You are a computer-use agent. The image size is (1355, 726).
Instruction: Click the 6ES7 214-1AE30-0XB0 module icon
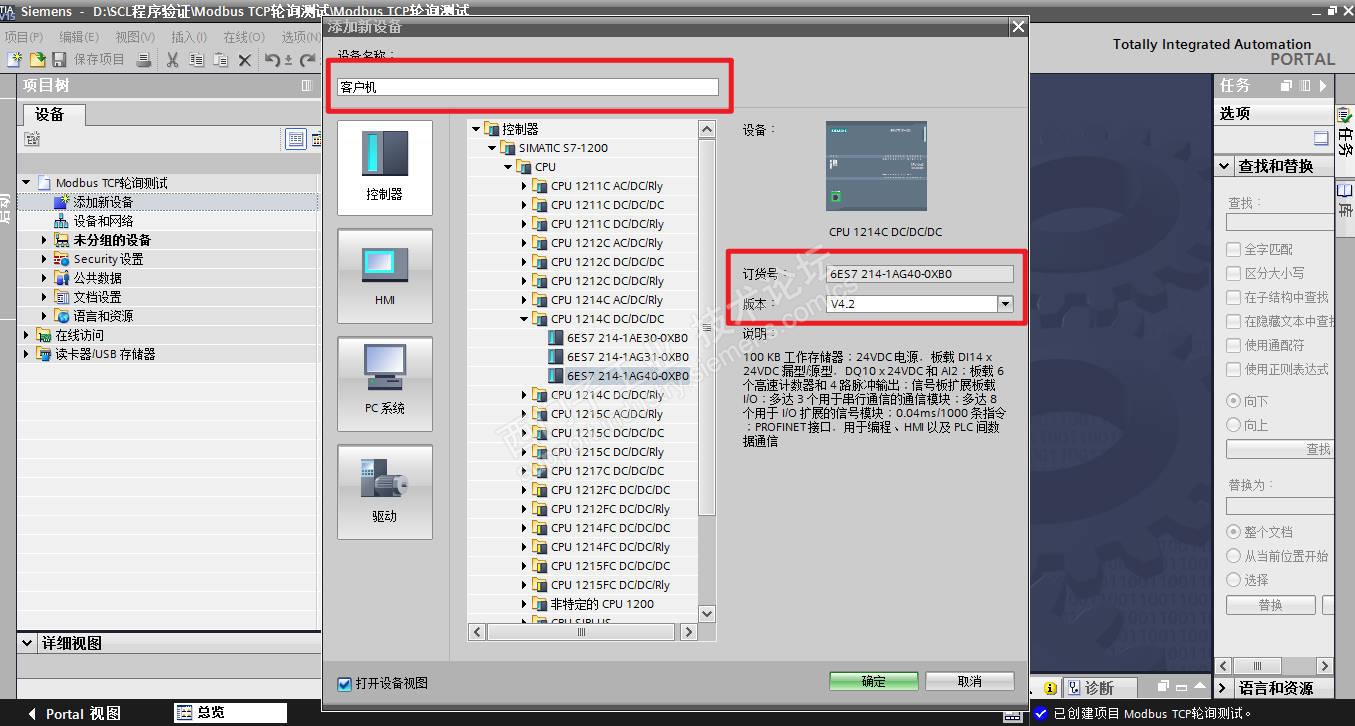pos(556,338)
